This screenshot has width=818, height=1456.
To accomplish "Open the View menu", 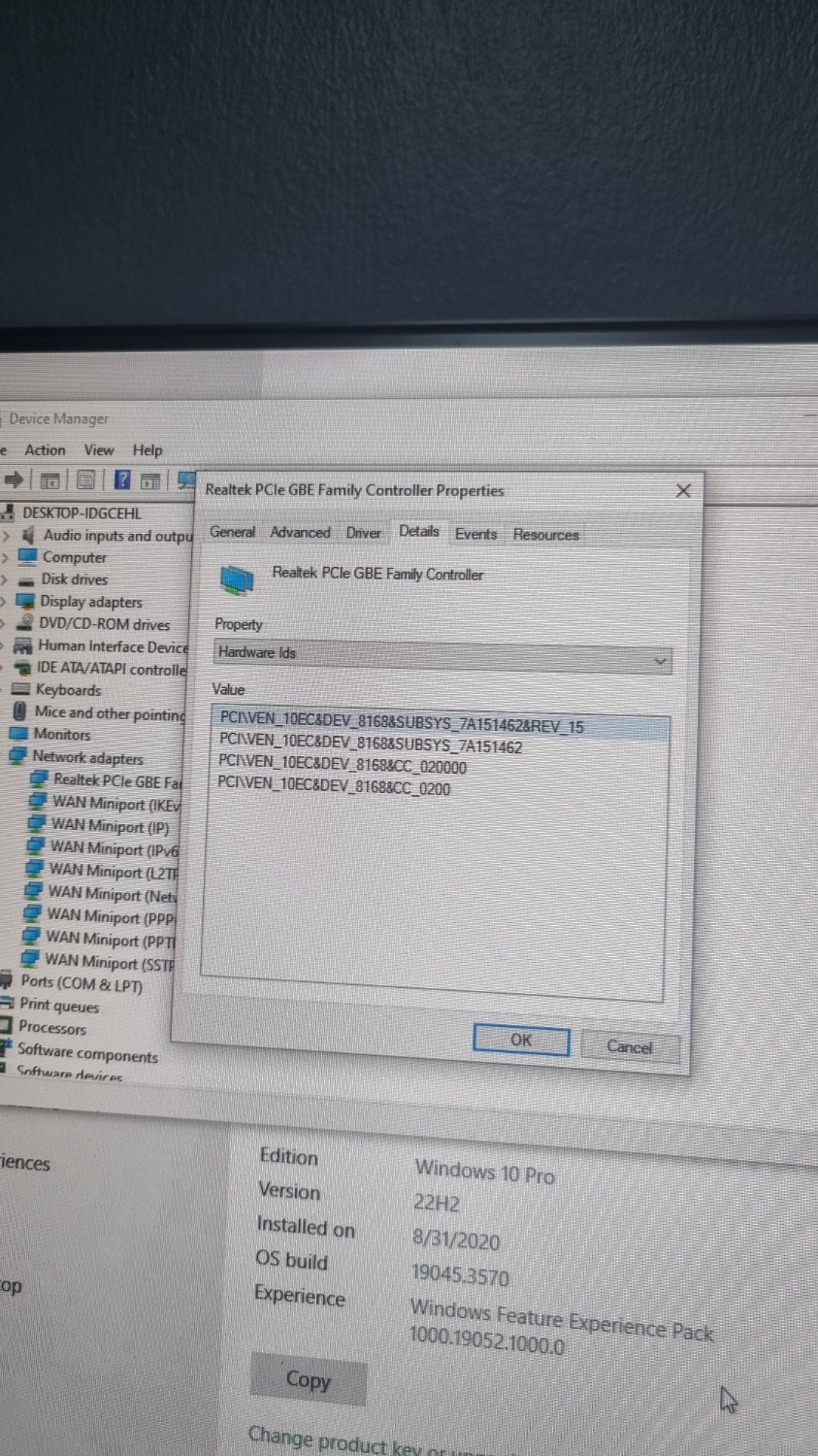I will point(98,450).
